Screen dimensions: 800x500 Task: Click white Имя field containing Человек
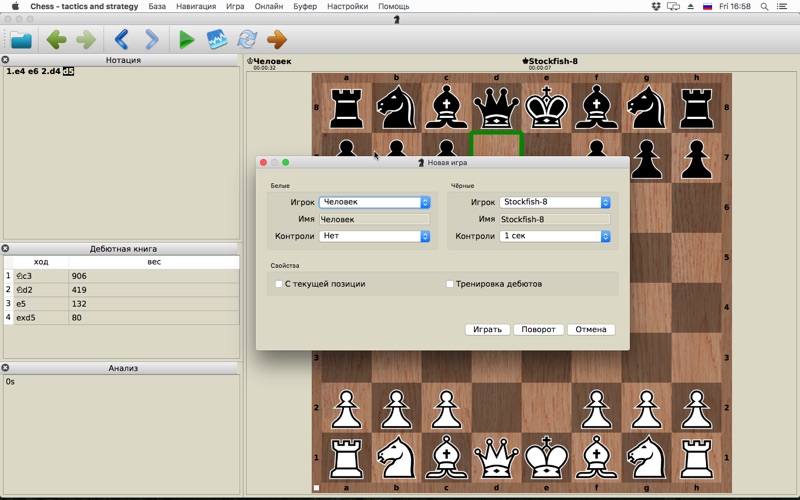(374, 219)
